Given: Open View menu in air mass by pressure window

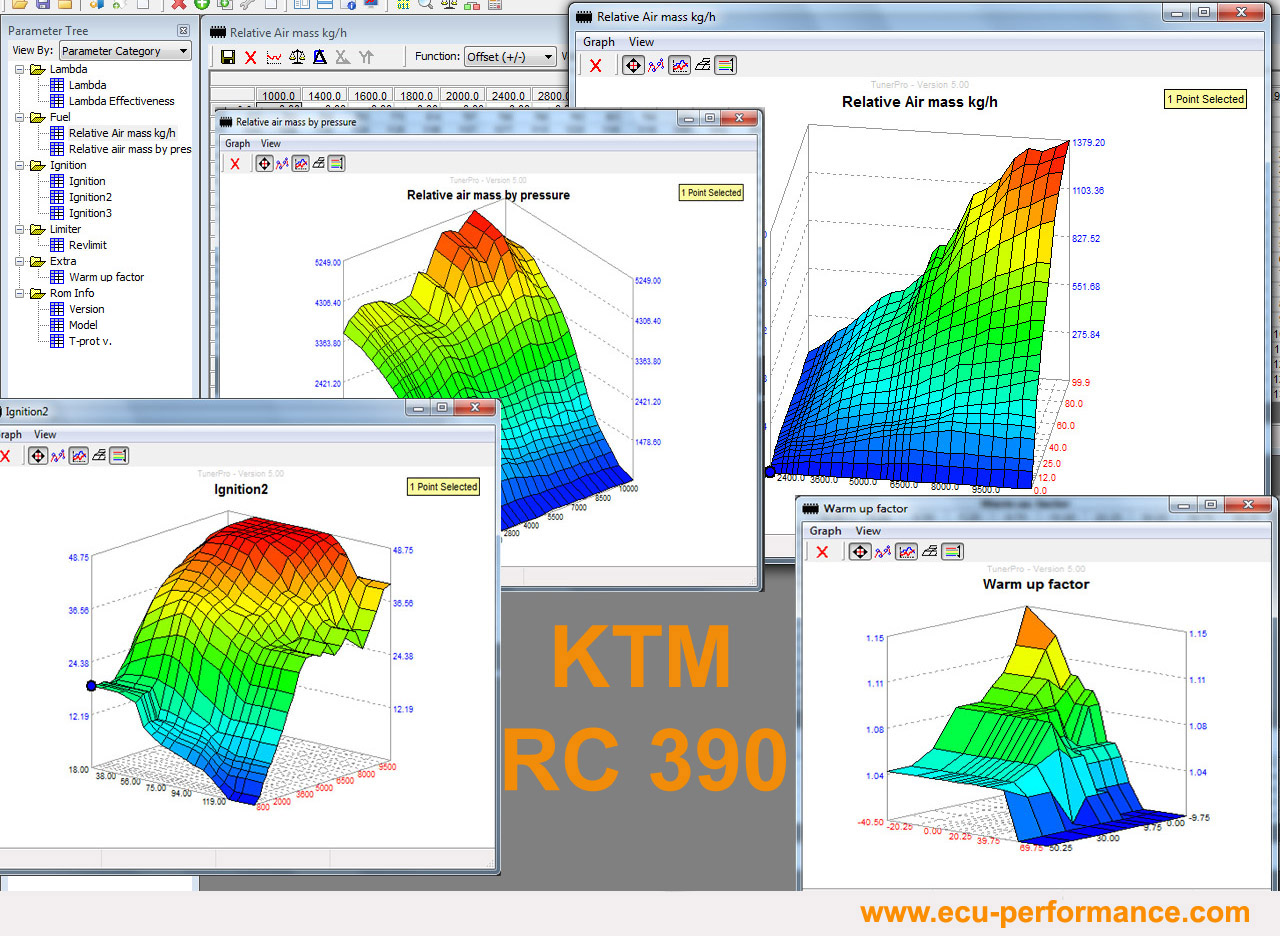Looking at the screenshot, I should [x=270, y=144].
